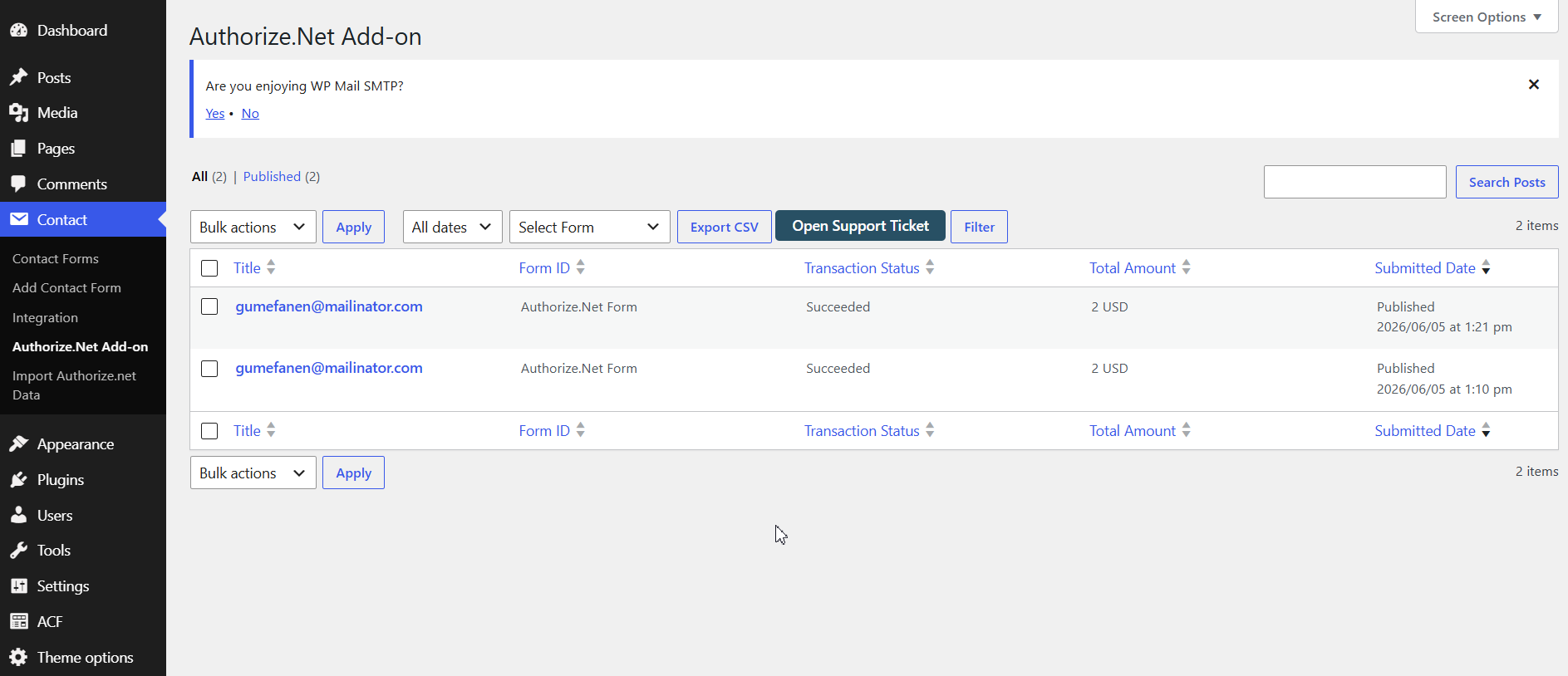Check the entry submitted at 1:10 pm
Viewport: 1568px width, 676px height.
pos(209,369)
